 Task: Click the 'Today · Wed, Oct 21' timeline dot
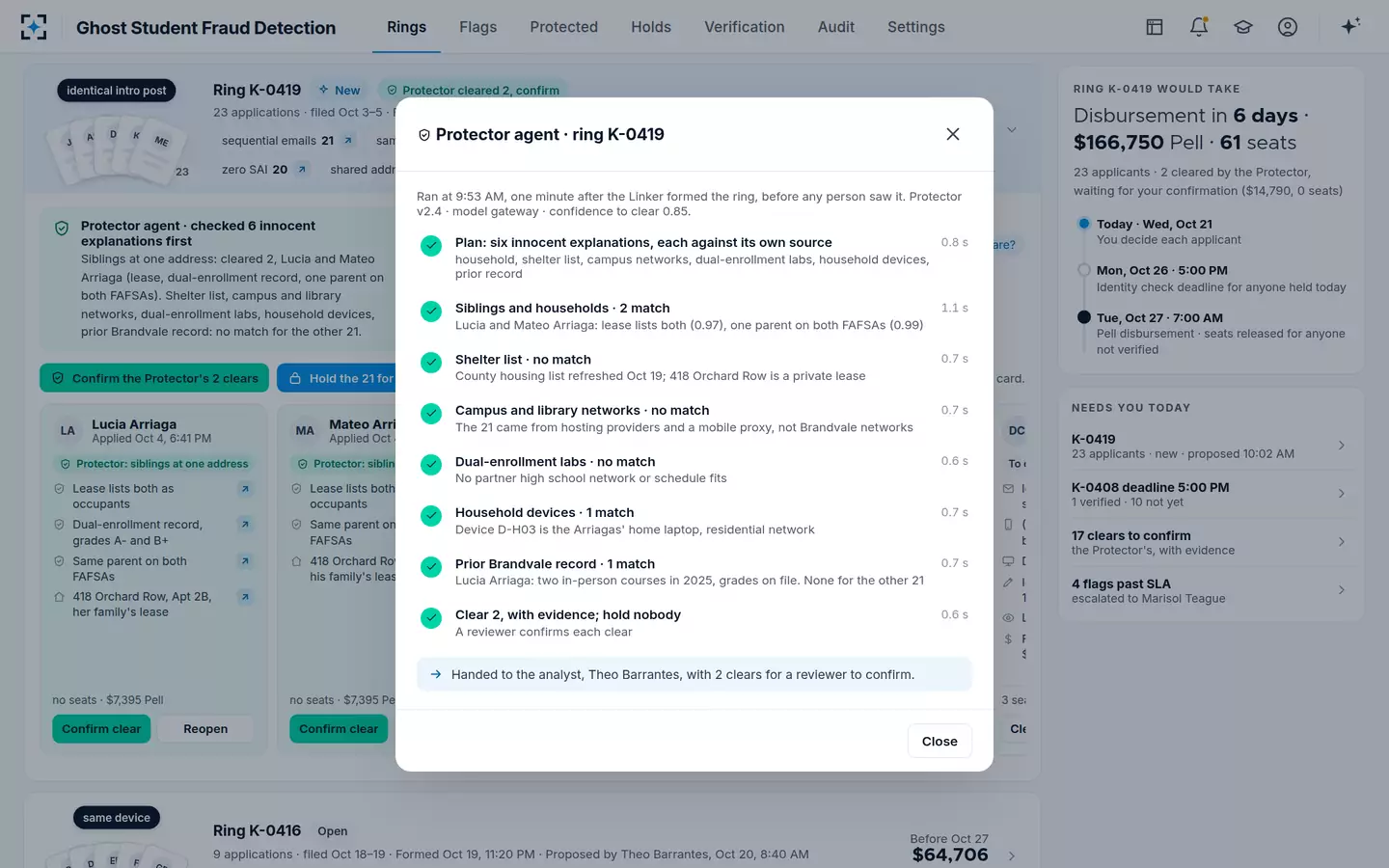point(1084,224)
